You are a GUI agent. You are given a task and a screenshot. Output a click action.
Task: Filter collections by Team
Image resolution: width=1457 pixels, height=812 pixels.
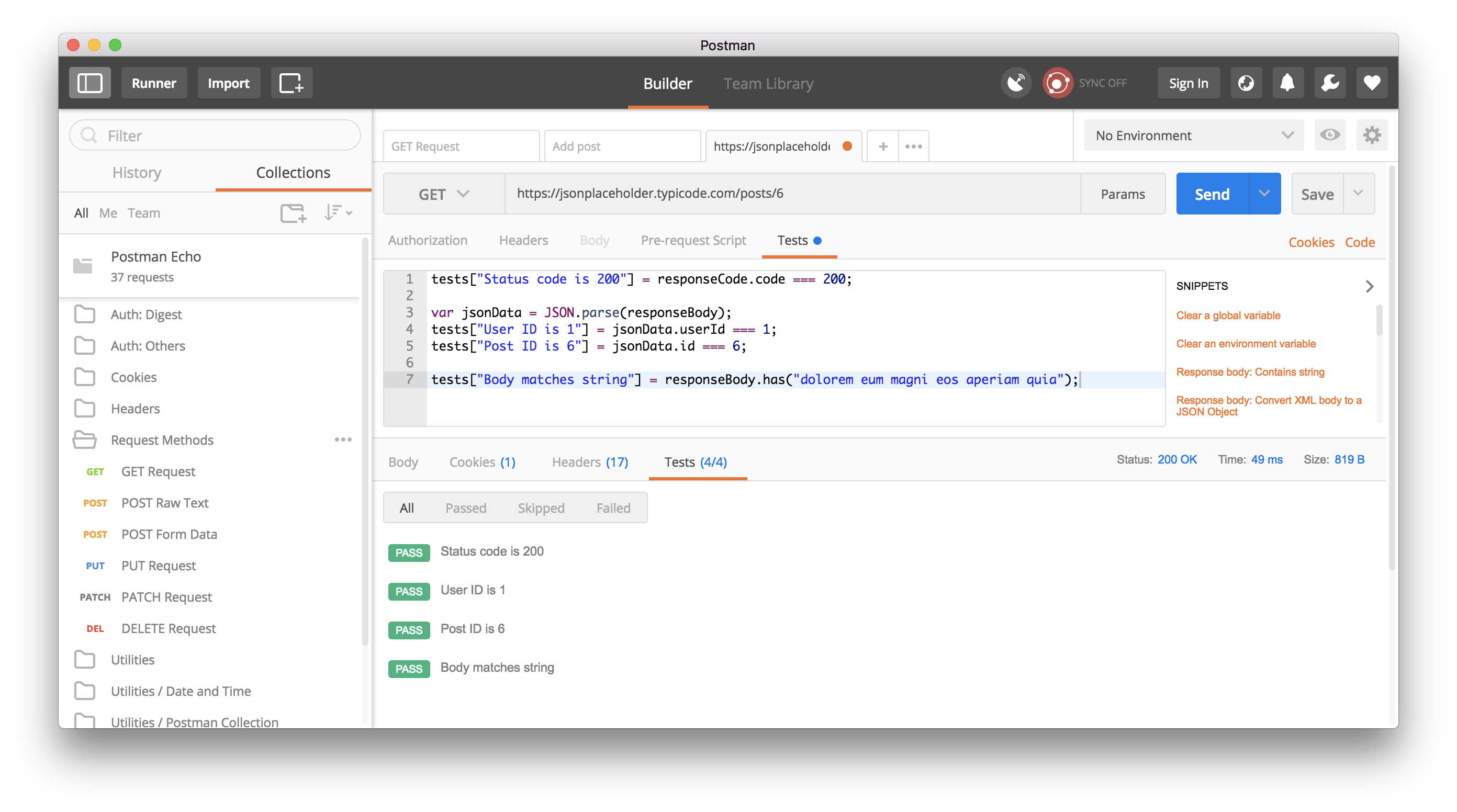(144, 213)
